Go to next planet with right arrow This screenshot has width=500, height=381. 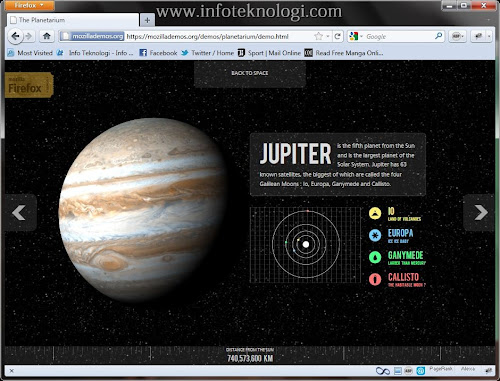(x=479, y=212)
